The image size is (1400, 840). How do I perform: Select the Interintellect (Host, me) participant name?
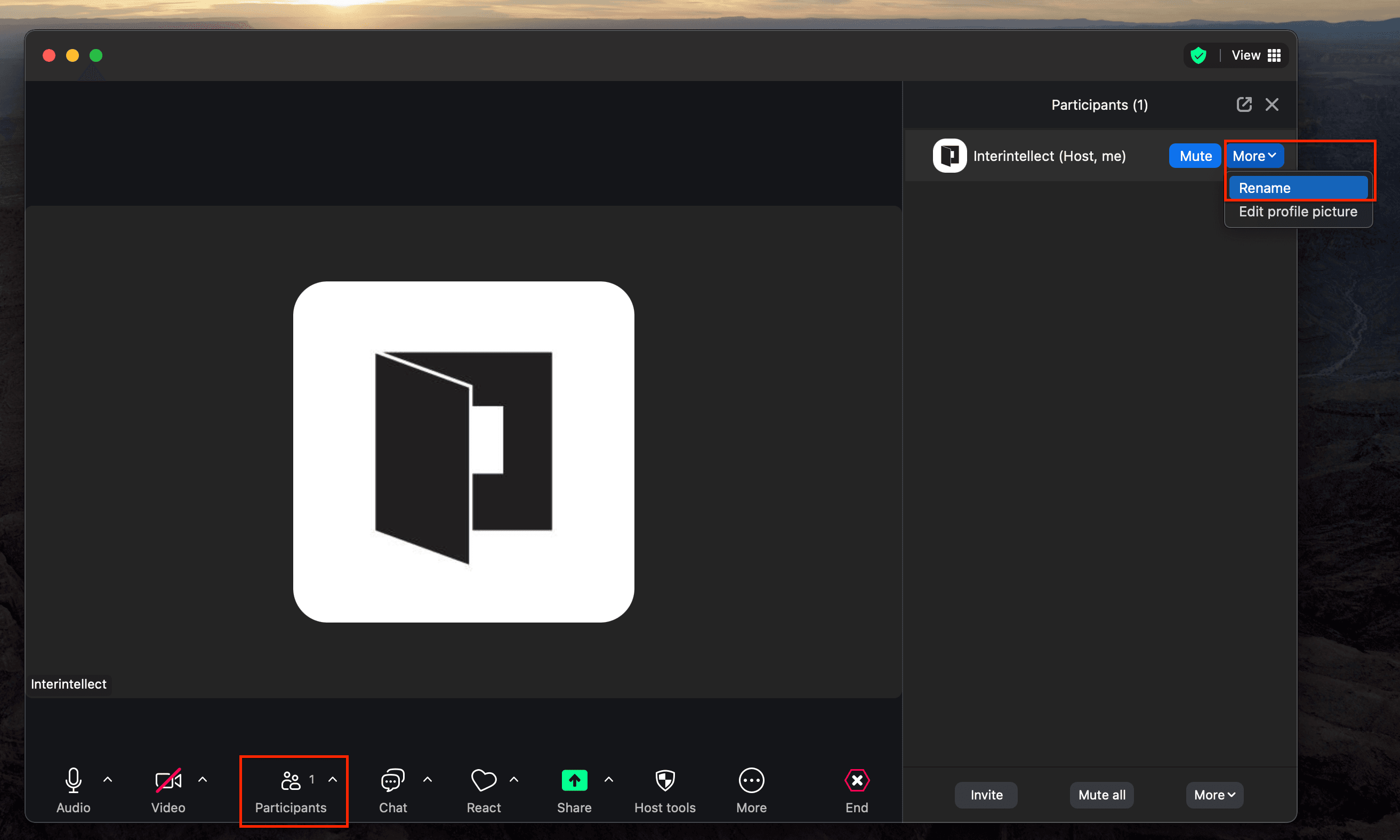tap(1049, 156)
